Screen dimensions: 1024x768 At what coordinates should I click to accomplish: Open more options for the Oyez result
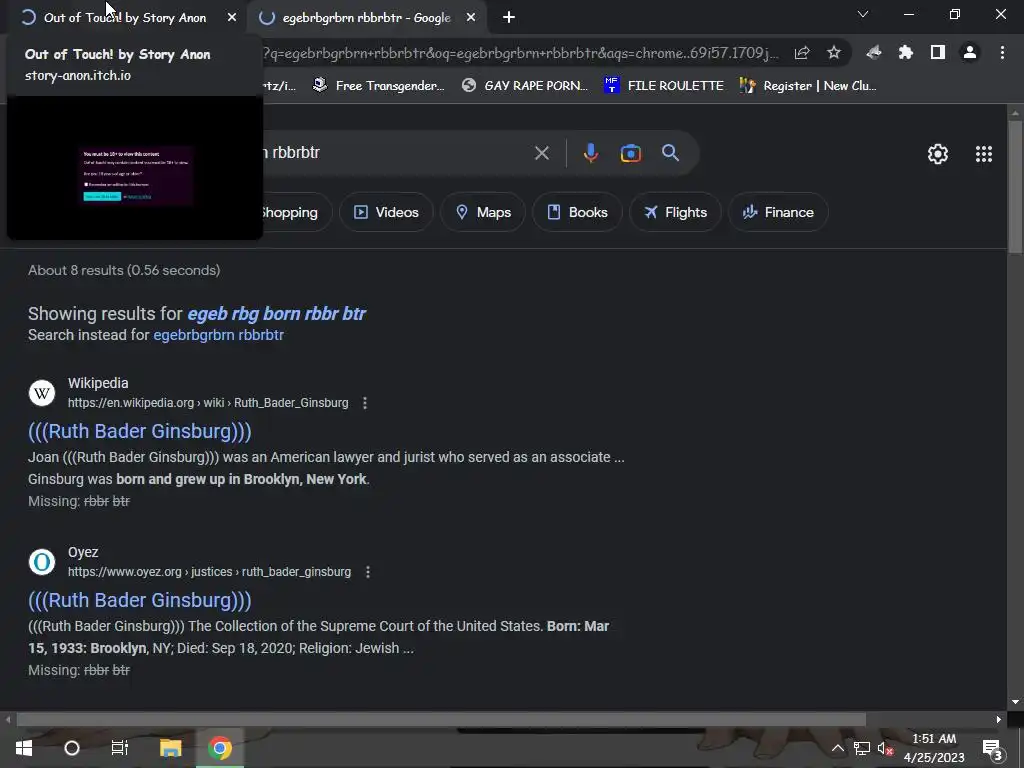coord(368,572)
